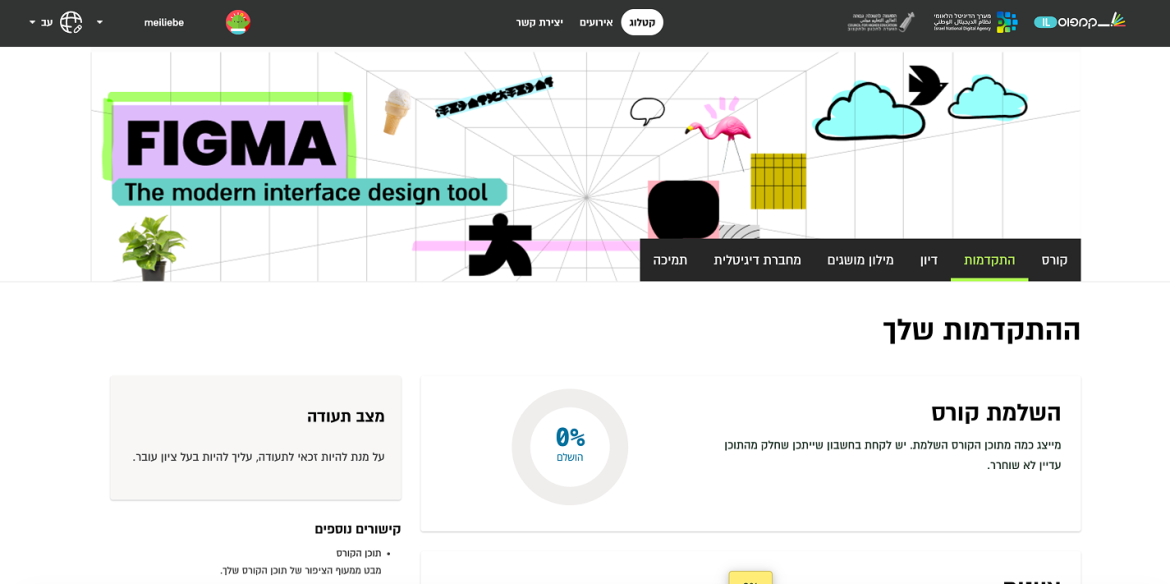Expand the language selector arrow
Screen dimensions: 1170x584
point(32,22)
